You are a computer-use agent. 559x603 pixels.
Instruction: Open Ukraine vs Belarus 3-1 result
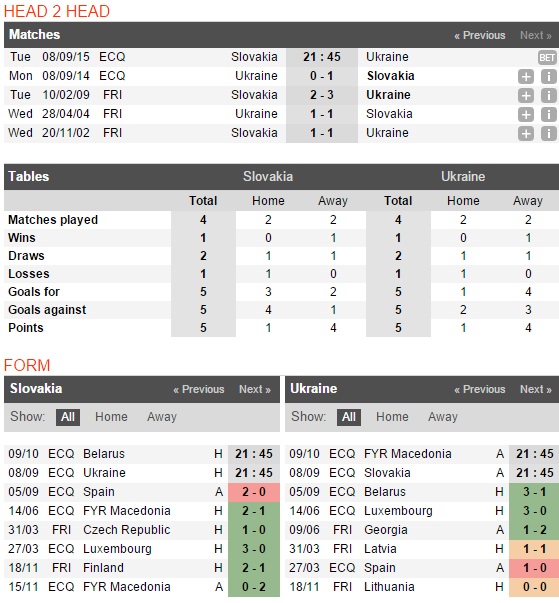[x=534, y=492]
